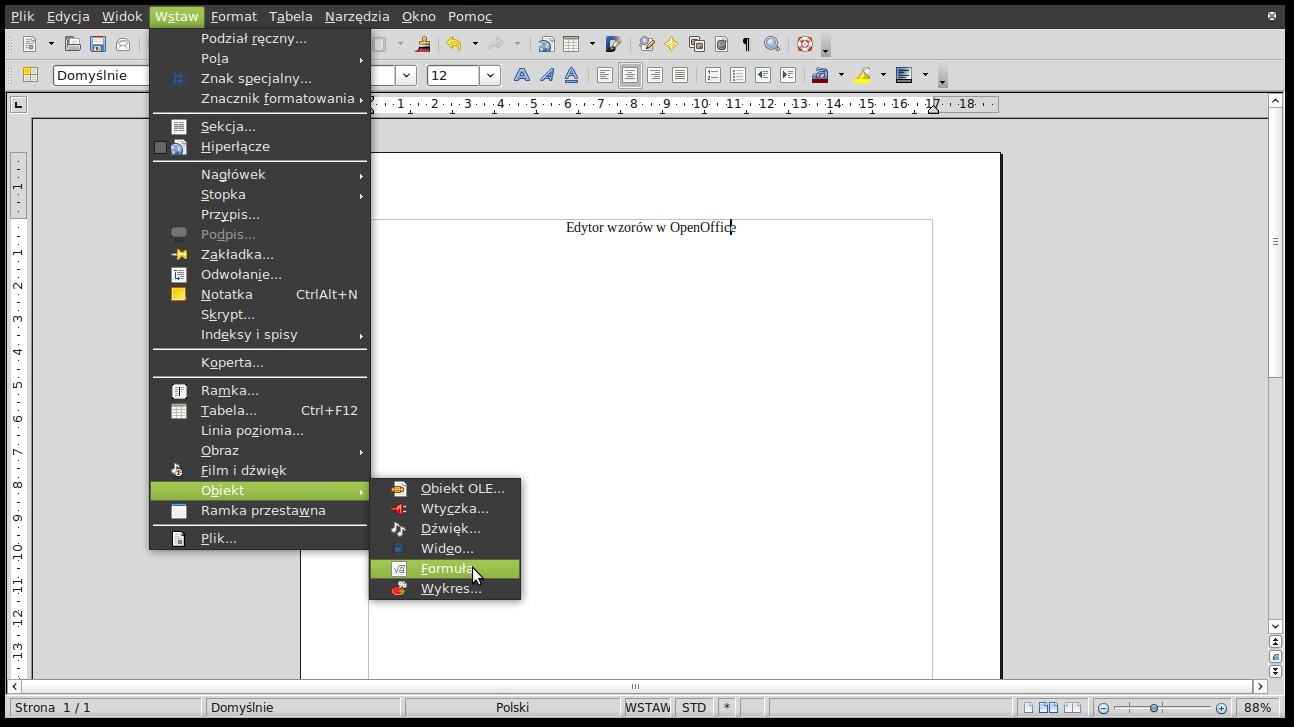This screenshot has height=727, width=1294.
Task: Open the font size dropdown
Action: point(490,75)
